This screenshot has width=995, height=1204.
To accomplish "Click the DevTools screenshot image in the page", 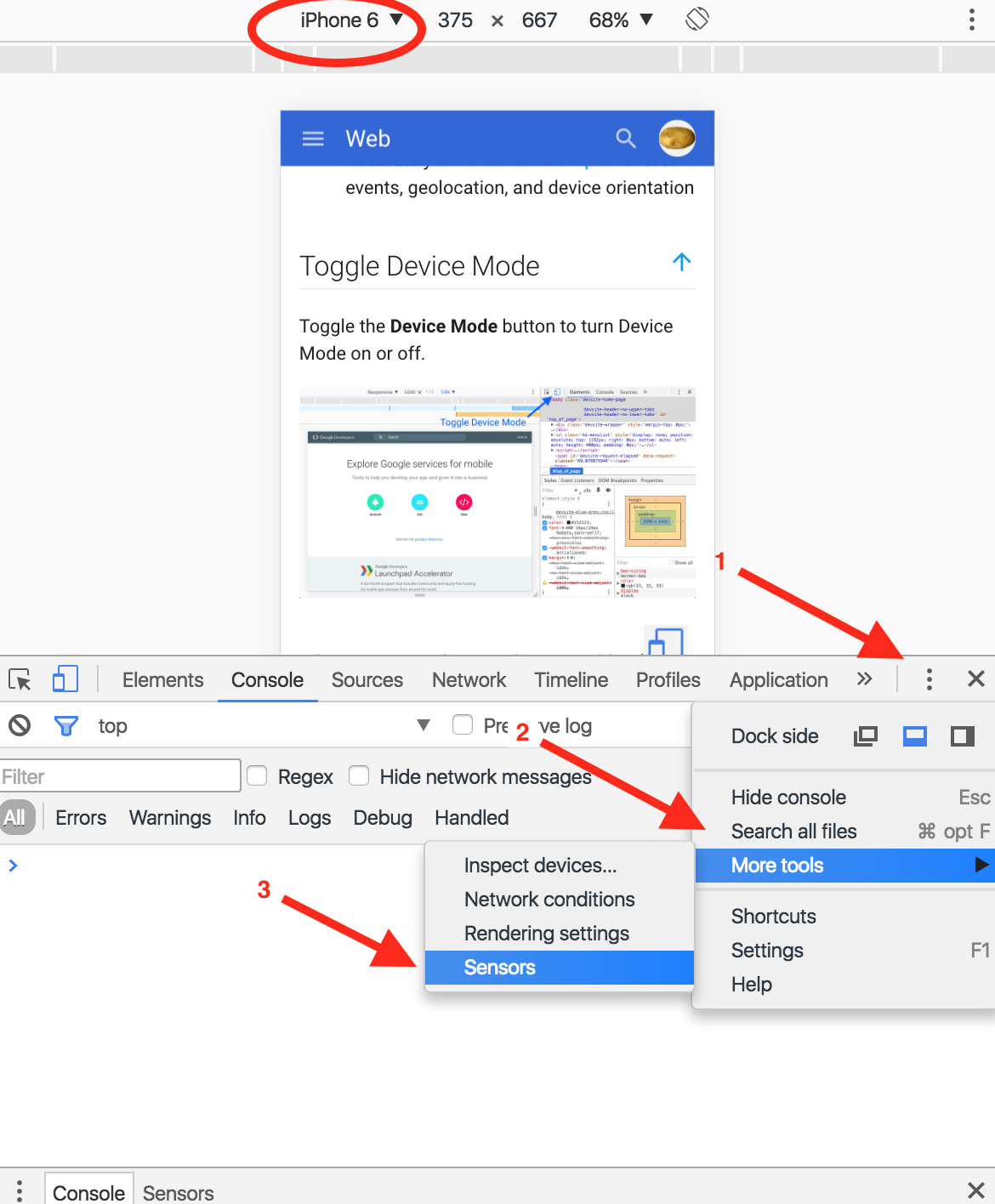I will point(497,492).
